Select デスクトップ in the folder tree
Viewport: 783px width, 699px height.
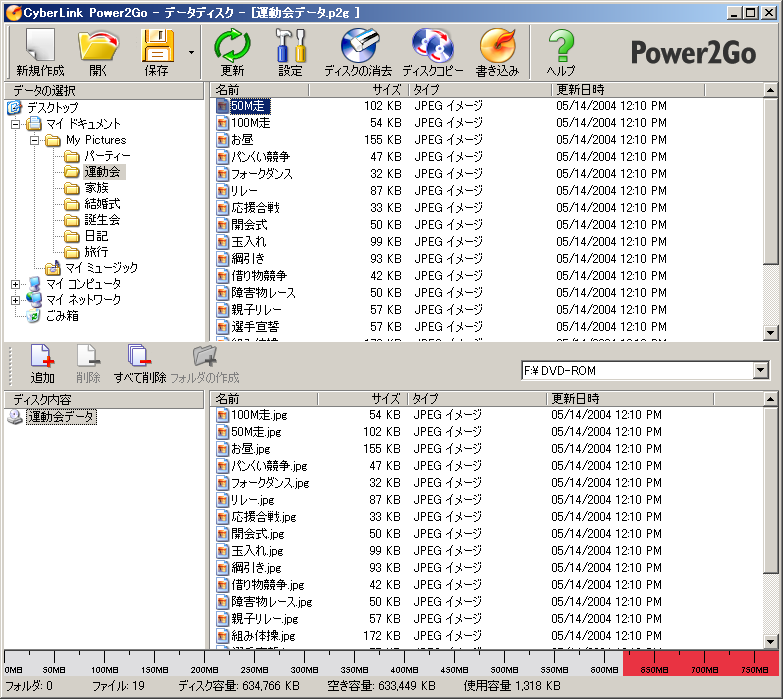pyautogui.click(x=52, y=107)
